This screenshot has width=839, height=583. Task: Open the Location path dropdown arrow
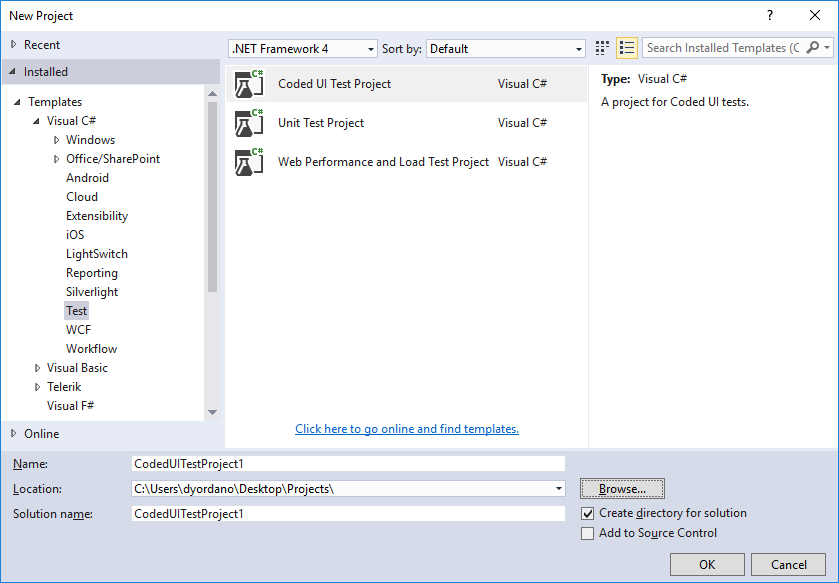click(x=559, y=488)
